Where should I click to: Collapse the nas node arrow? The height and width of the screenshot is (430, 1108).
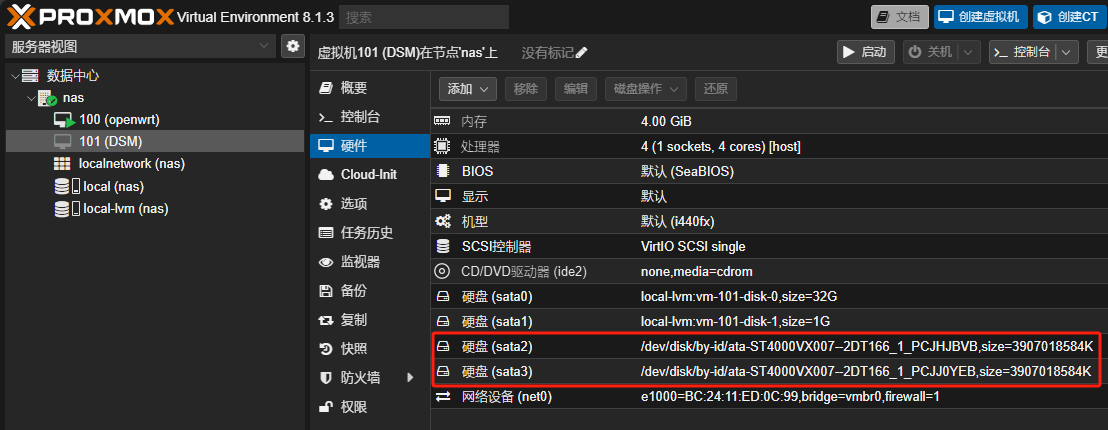pyautogui.click(x=31, y=98)
